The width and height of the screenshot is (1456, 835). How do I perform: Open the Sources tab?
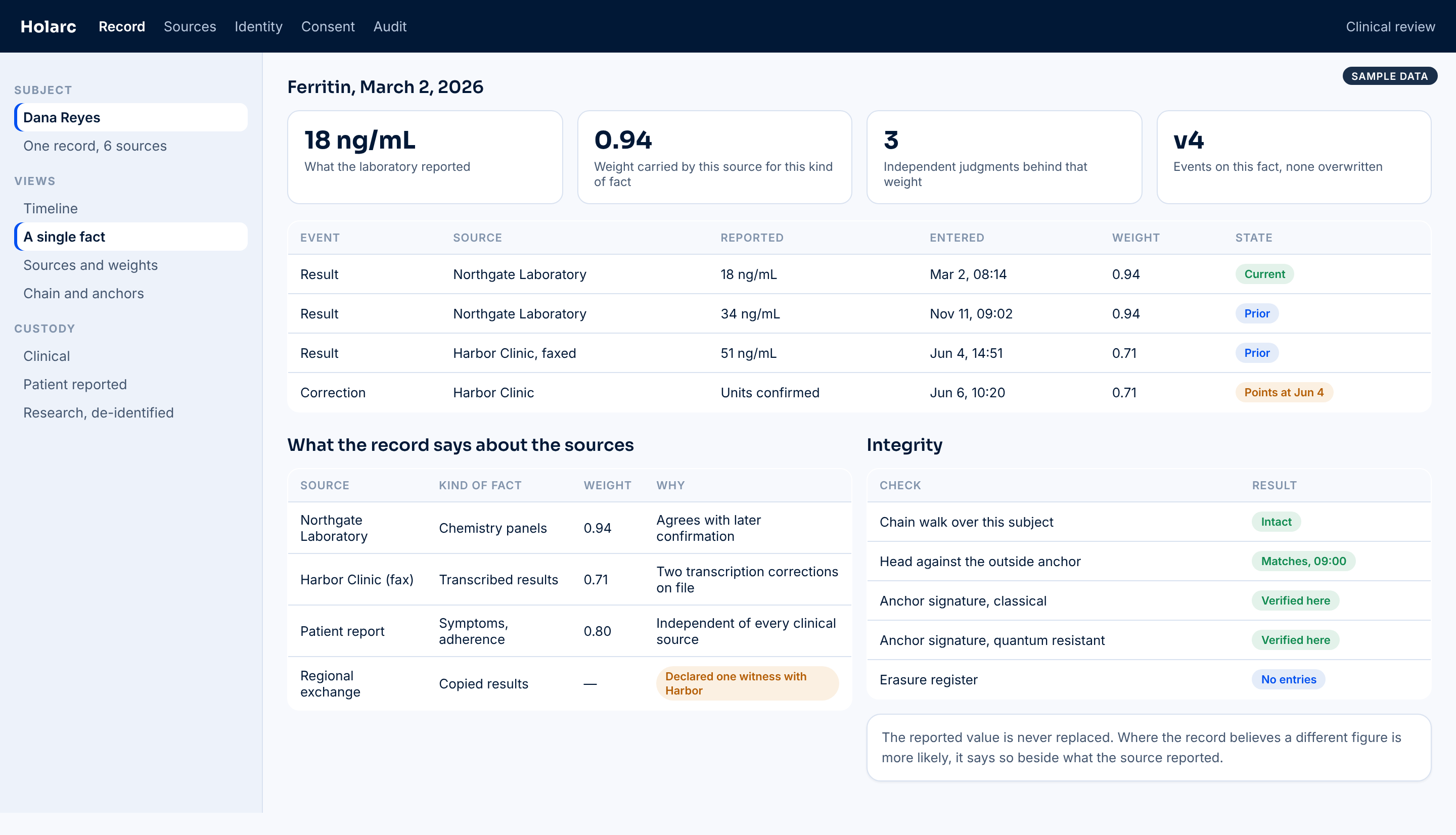click(x=190, y=26)
